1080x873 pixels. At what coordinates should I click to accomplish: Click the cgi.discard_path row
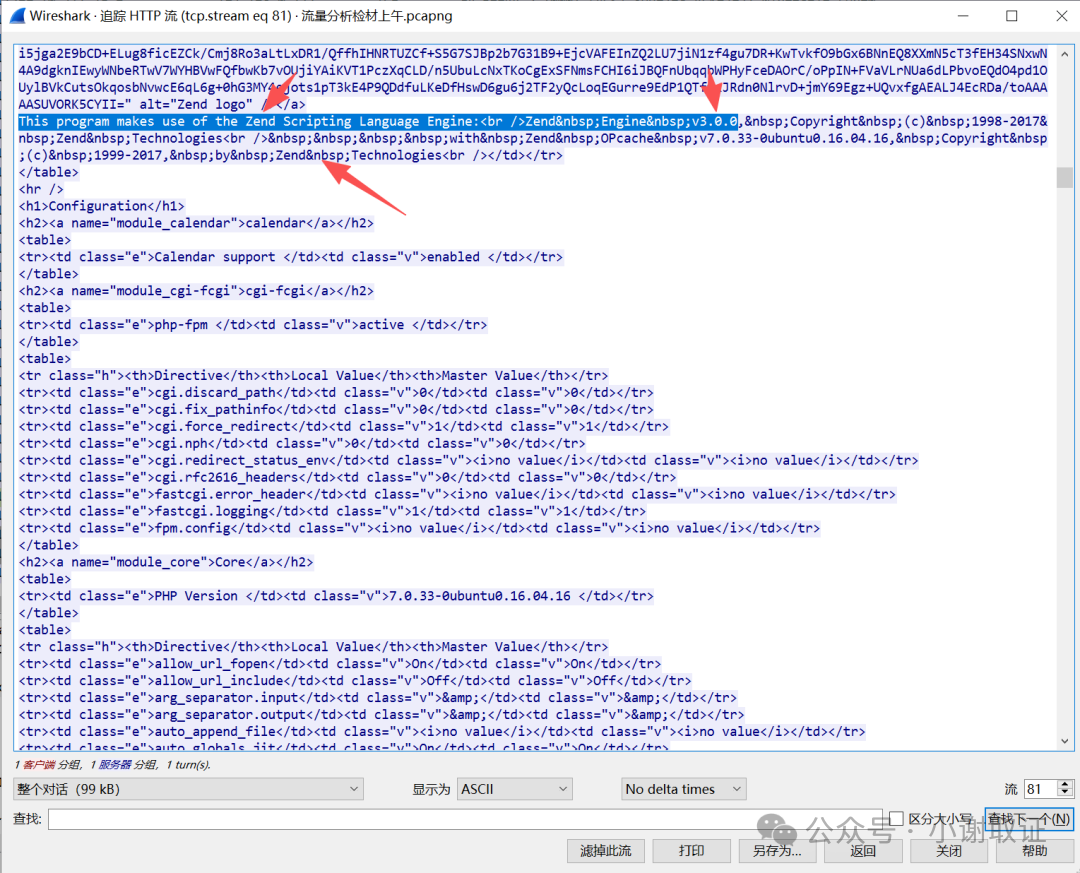336,393
